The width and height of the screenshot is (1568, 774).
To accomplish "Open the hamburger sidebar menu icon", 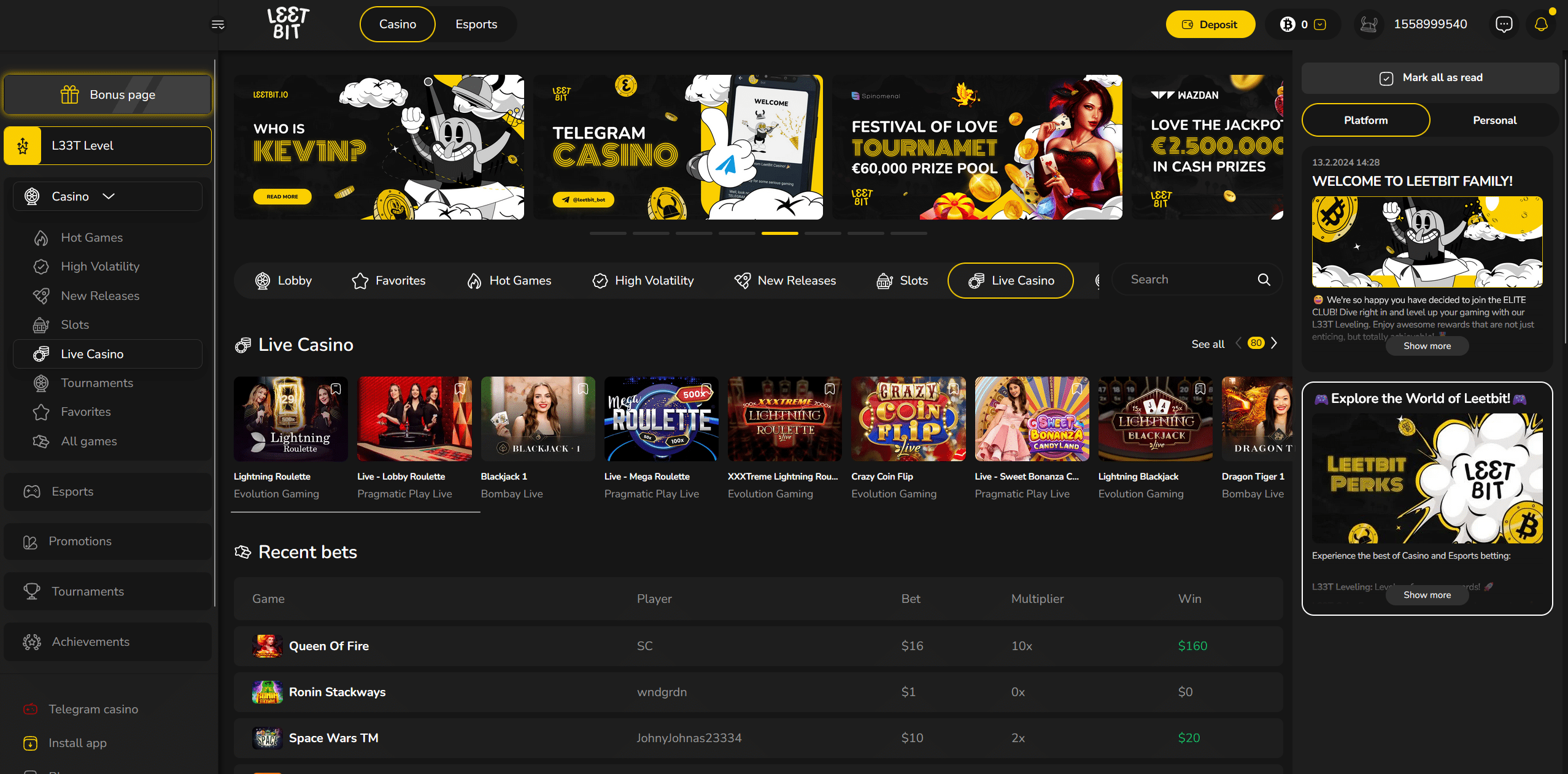I will [218, 25].
